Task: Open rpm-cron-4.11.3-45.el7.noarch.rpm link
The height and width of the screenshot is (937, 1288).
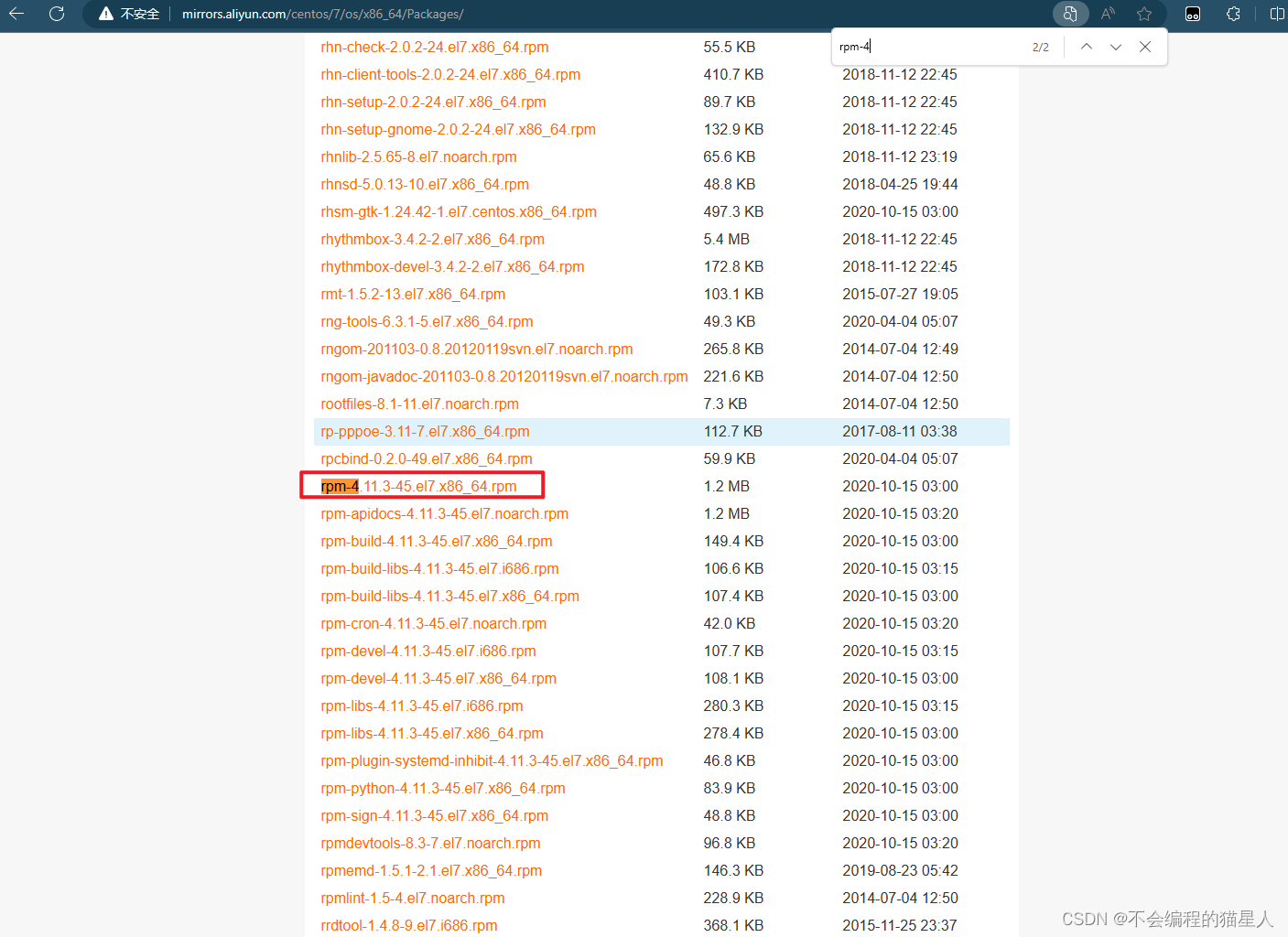Action: (x=433, y=623)
